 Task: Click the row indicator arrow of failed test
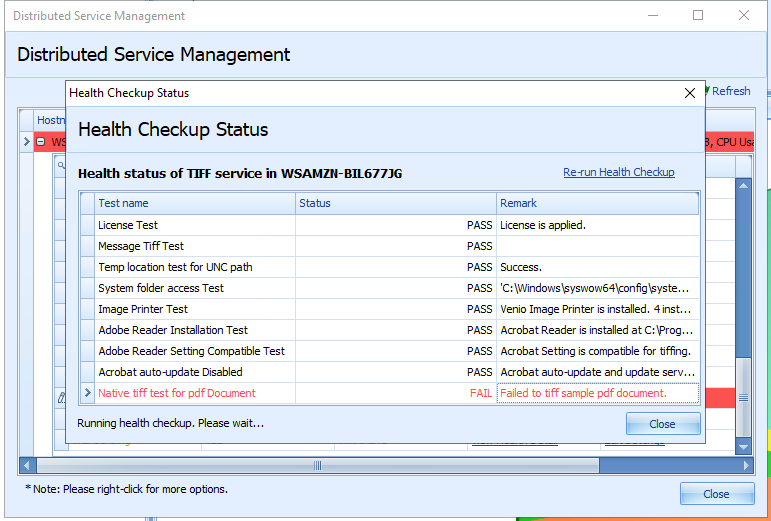[x=88, y=393]
